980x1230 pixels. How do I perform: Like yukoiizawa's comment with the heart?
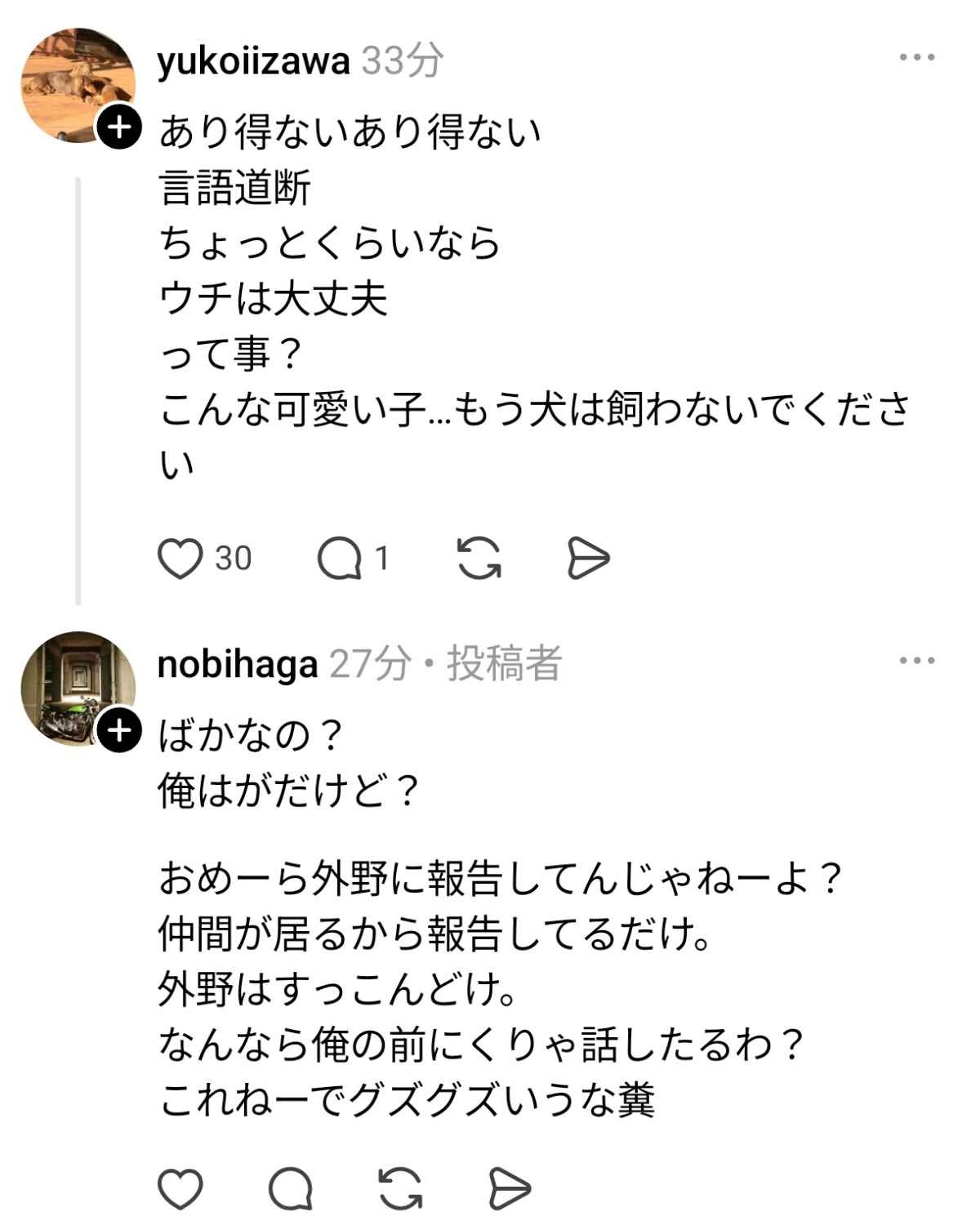pos(180,559)
